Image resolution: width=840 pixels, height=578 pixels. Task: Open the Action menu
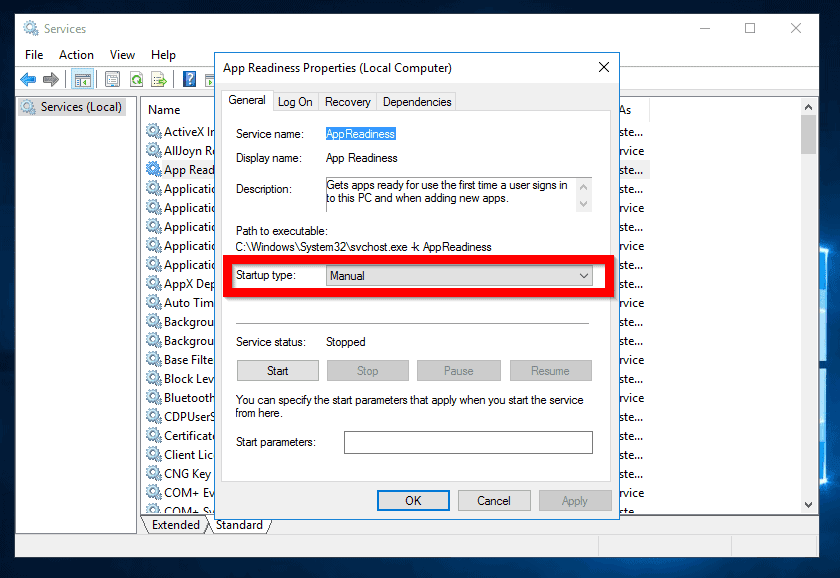coord(76,55)
